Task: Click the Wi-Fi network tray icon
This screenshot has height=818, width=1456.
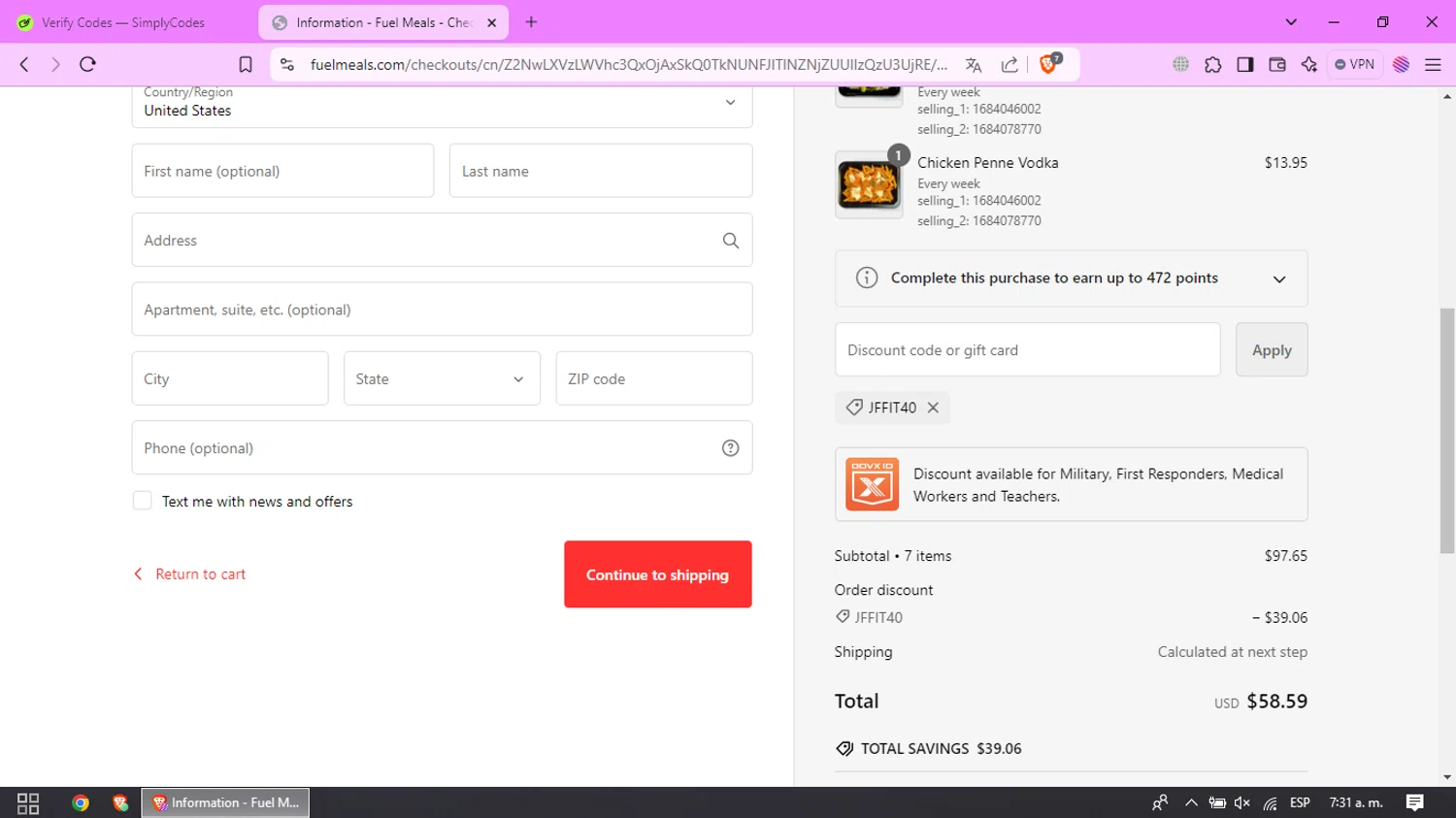Action: (1270, 802)
